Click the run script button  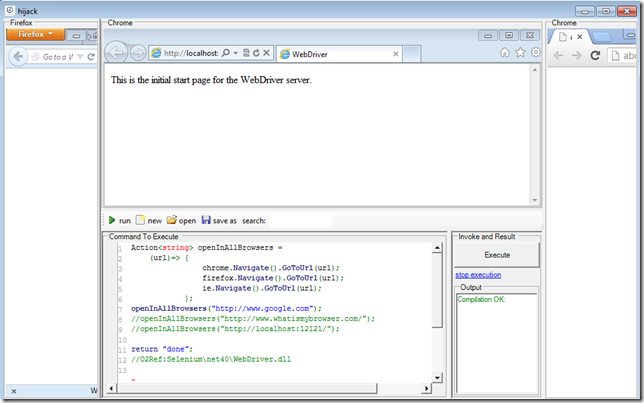click(x=119, y=220)
